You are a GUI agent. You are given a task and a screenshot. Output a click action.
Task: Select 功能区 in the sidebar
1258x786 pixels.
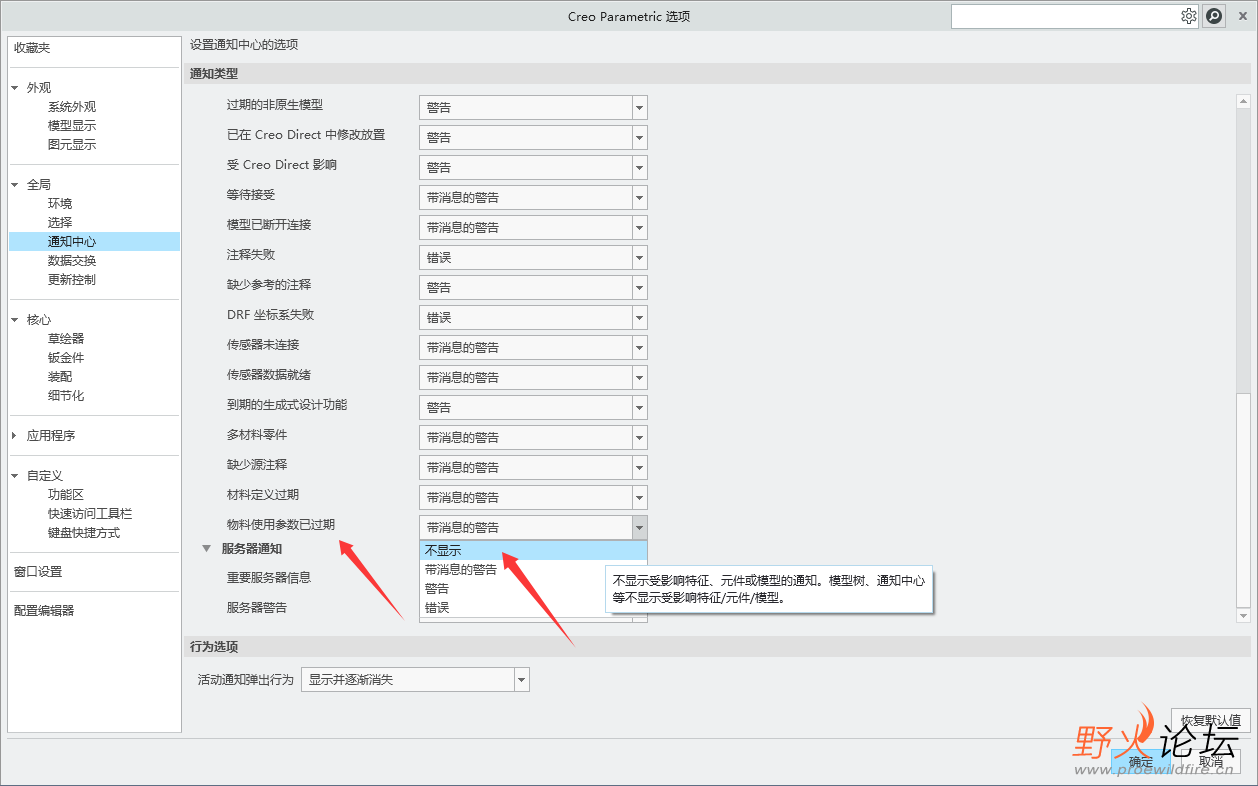(66, 495)
